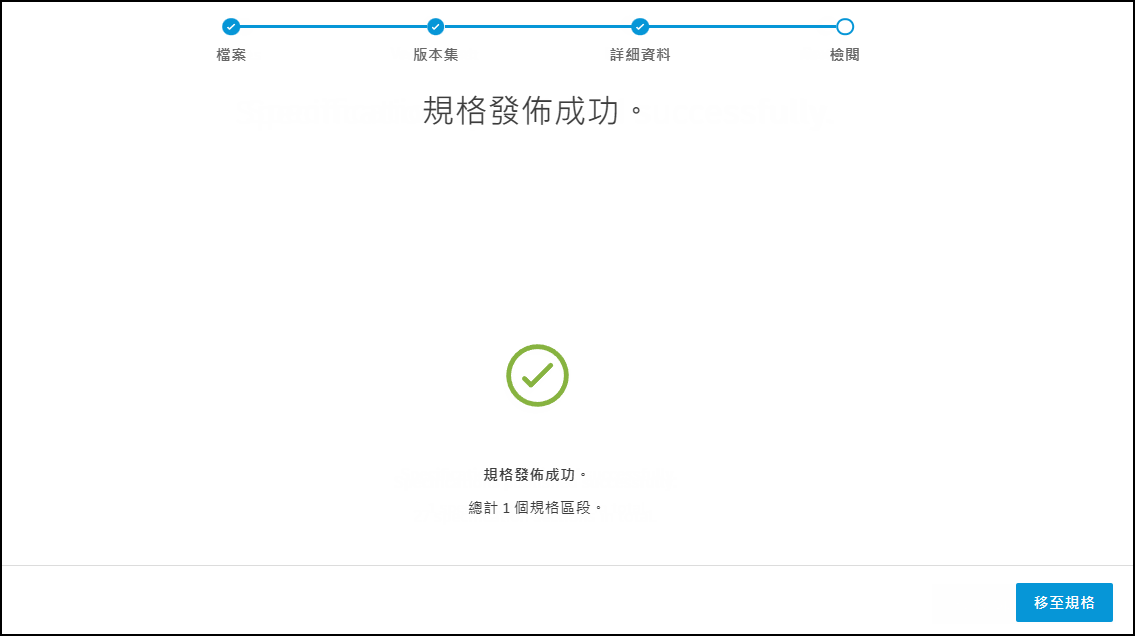The width and height of the screenshot is (1135, 636).
Task: Click the green success checkmark icon
Action: tap(537, 376)
